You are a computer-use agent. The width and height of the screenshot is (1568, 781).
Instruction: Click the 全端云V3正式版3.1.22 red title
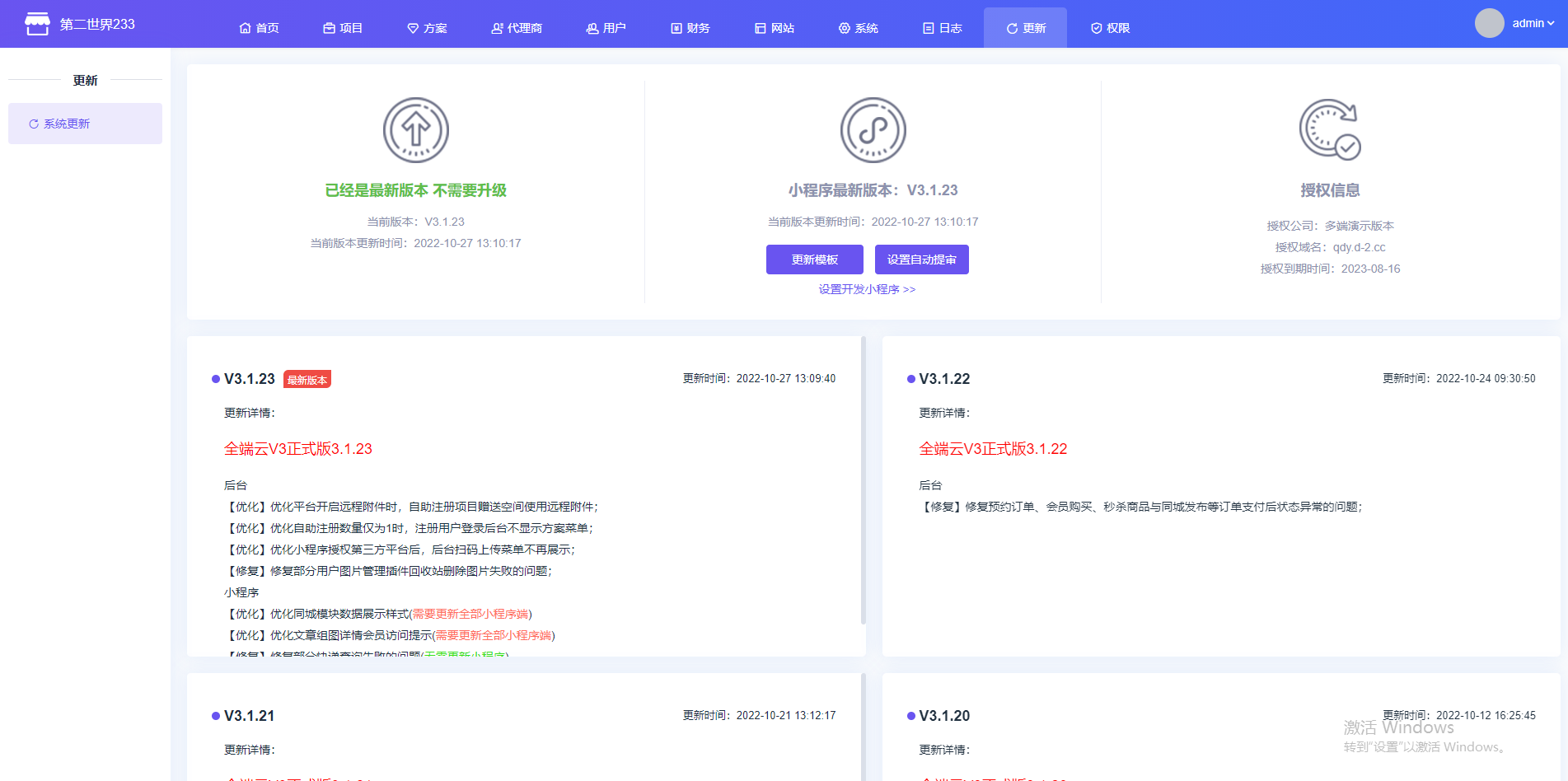coord(993,449)
